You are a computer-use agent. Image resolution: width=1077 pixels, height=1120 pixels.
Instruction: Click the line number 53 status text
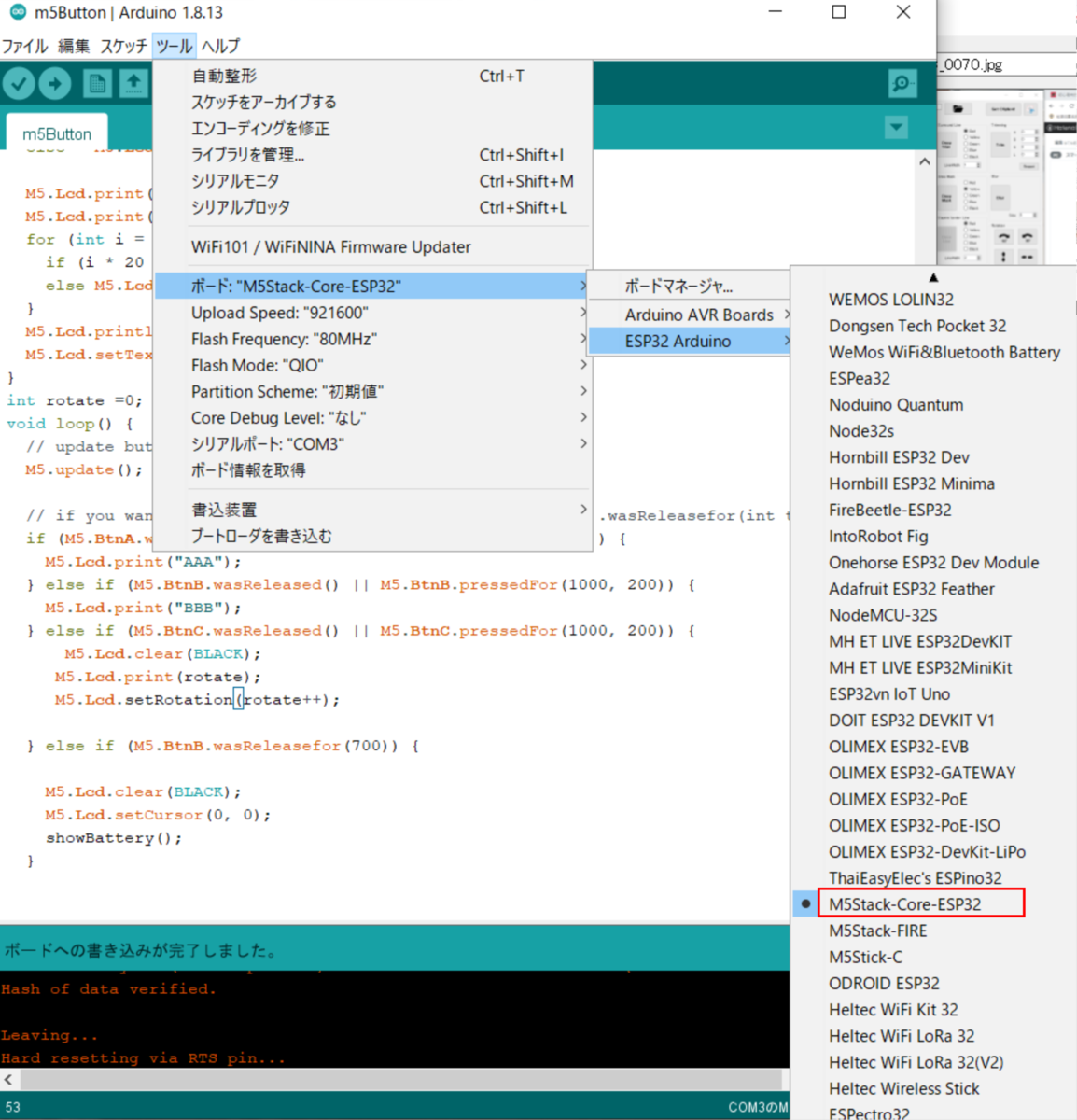[12, 1107]
